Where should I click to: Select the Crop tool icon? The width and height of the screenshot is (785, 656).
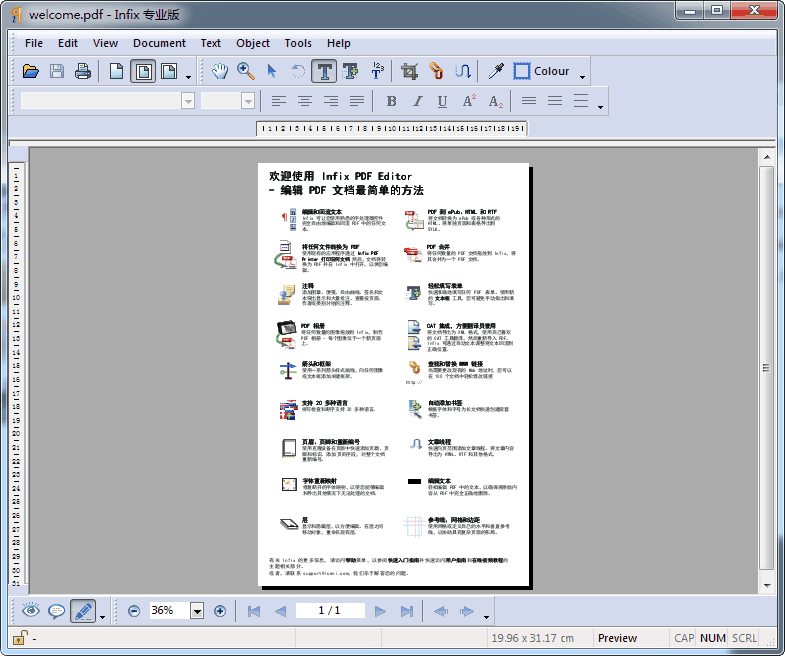(x=408, y=71)
